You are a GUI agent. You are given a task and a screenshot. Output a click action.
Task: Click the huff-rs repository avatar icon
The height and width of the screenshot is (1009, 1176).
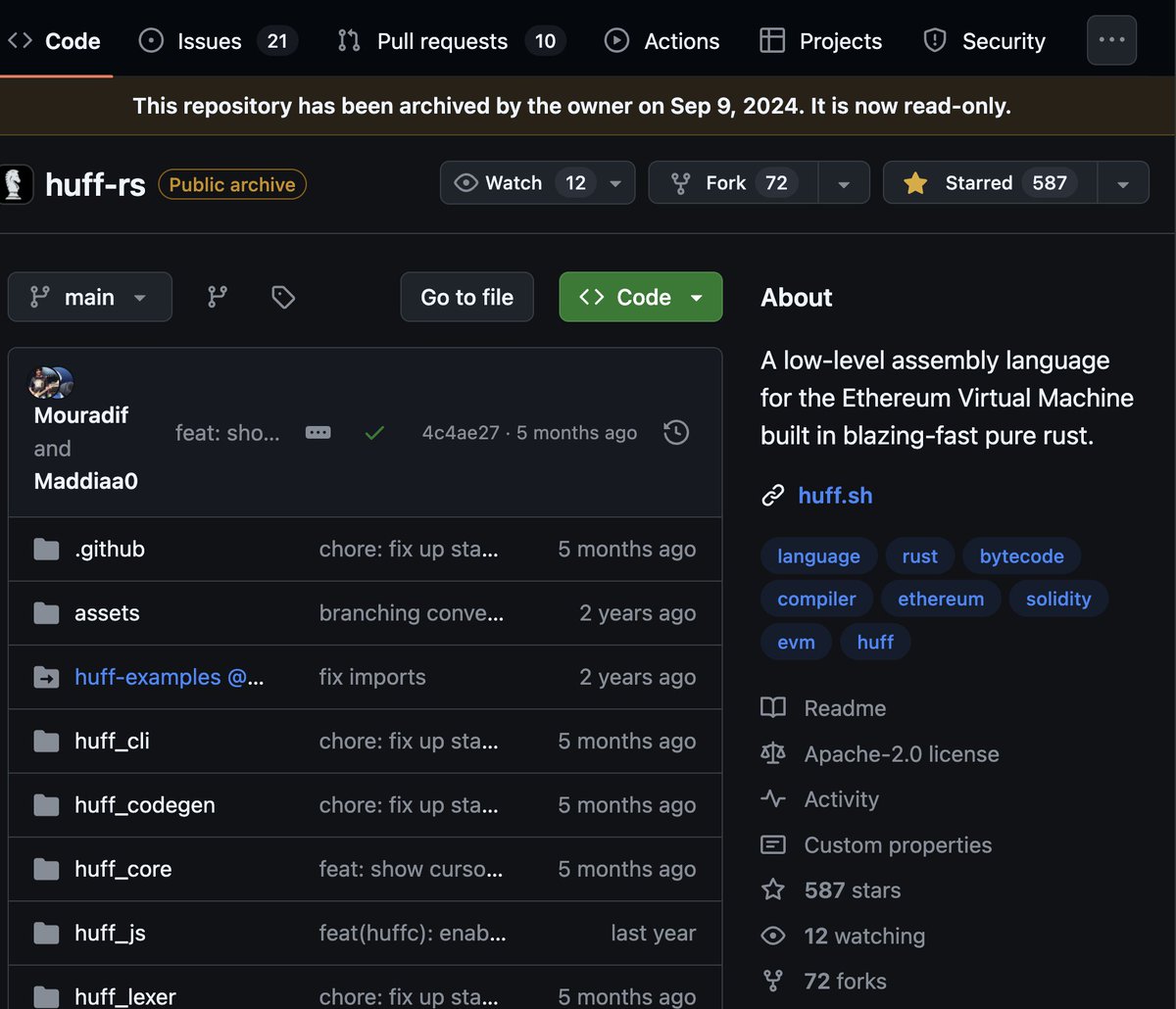[x=17, y=183]
